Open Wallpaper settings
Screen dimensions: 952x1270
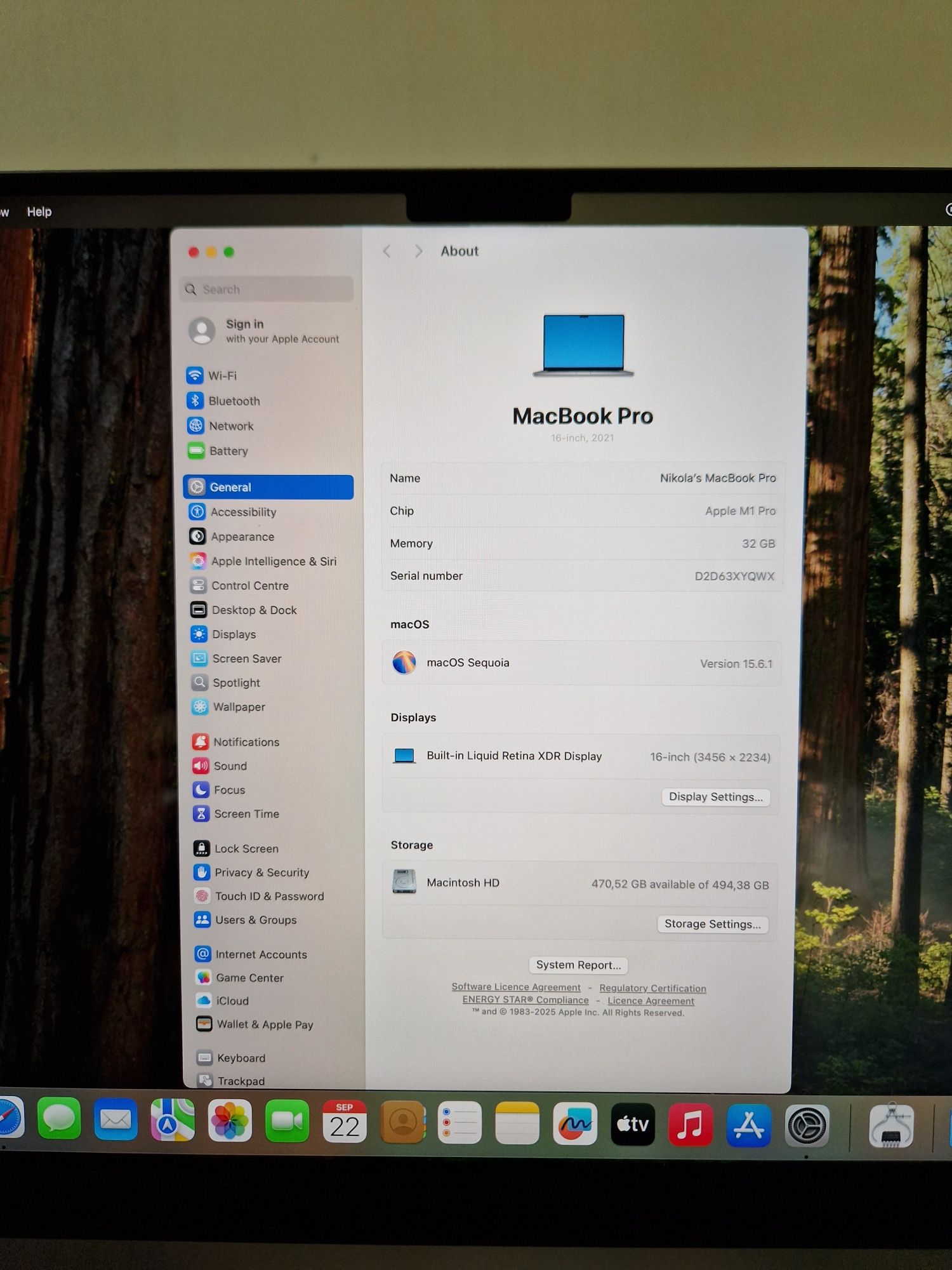pos(228,707)
